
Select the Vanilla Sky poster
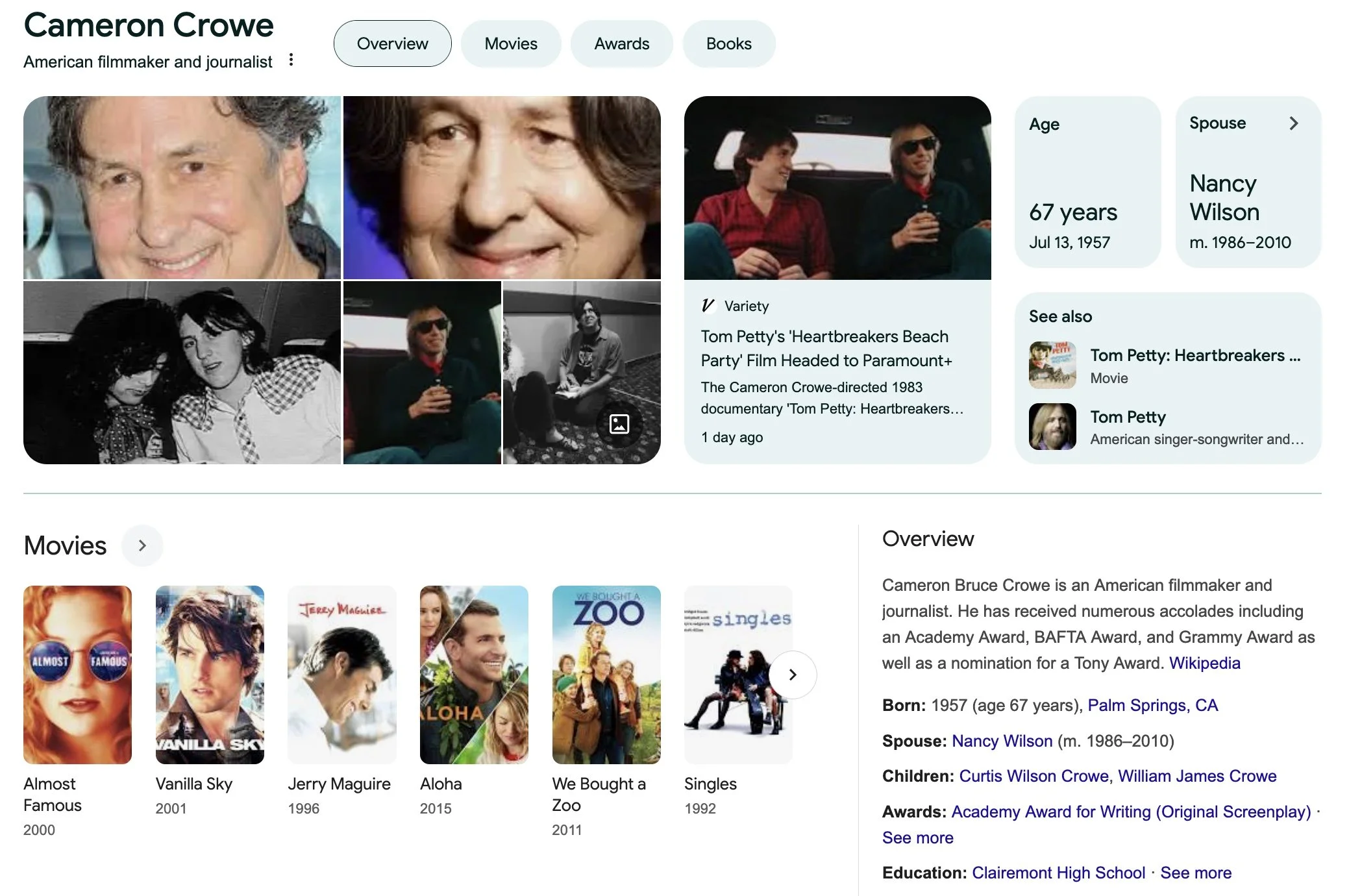(210, 675)
